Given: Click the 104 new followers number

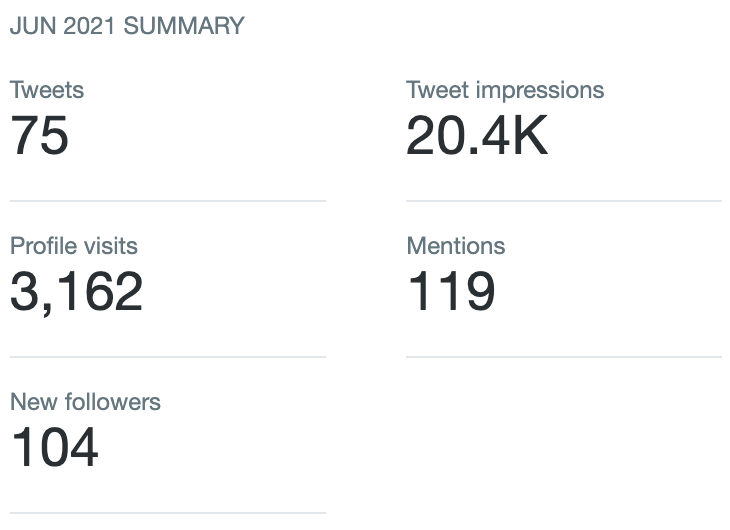Looking at the screenshot, I should 55,447.
